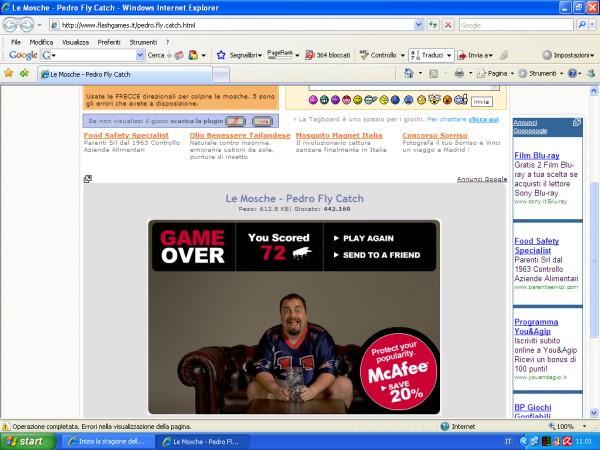
Task: Open the Visualizza menu
Action: (x=75, y=42)
